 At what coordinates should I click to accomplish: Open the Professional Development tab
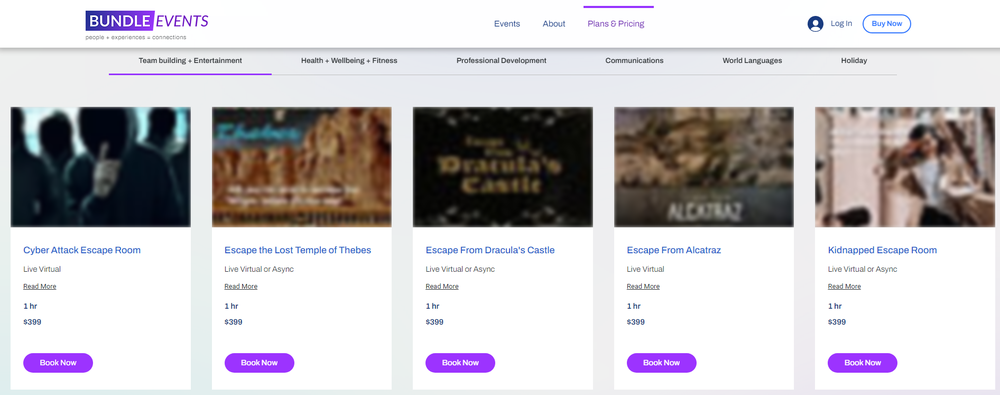coord(501,61)
